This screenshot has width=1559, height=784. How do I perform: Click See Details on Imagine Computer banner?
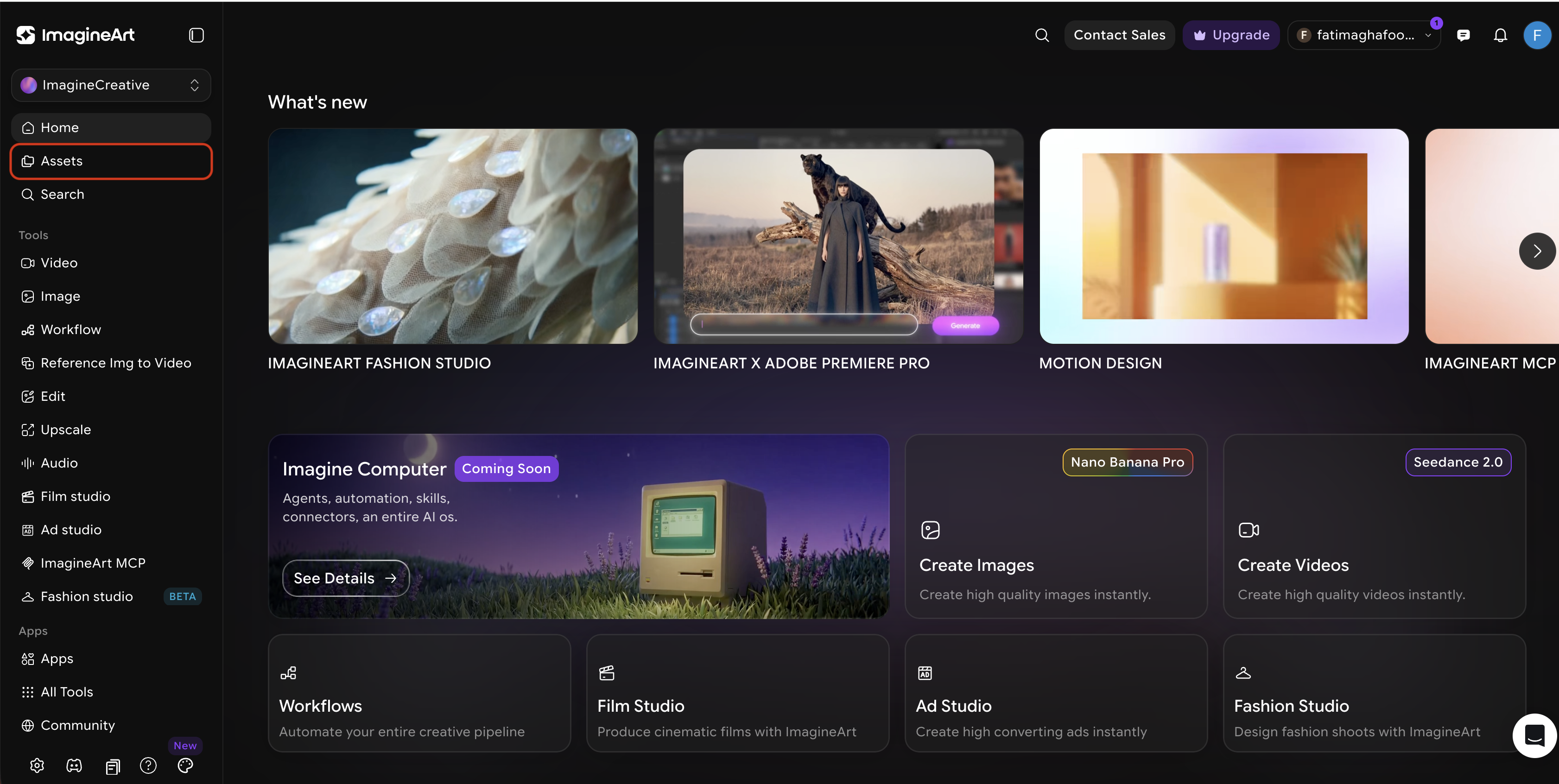click(346, 578)
